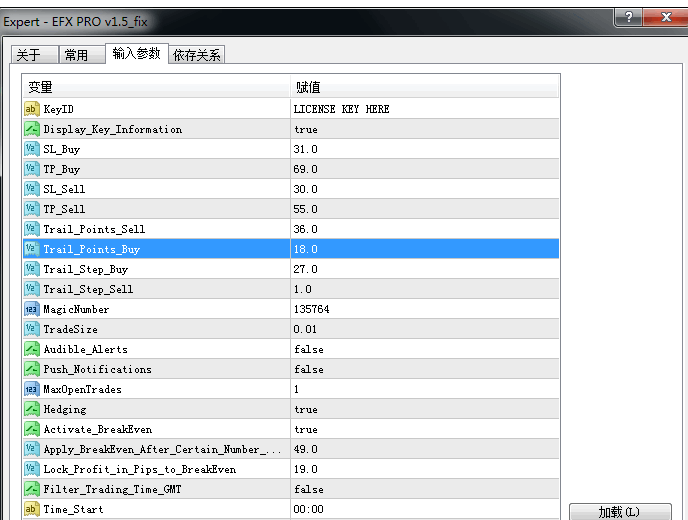Click the icon beside Lock_Profit_in_Pips_to_BreakEven
688x520 pixels.
click(31, 469)
